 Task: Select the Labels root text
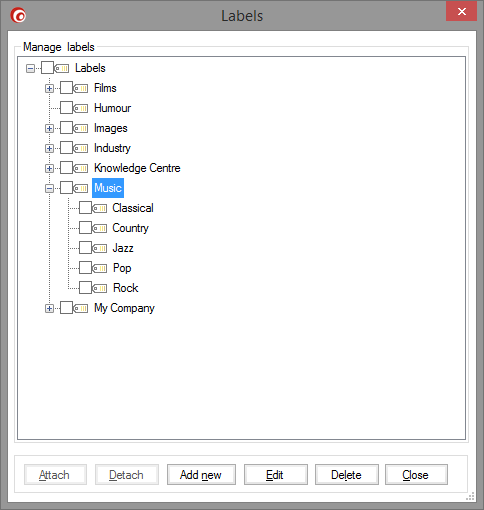click(x=90, y=68)
